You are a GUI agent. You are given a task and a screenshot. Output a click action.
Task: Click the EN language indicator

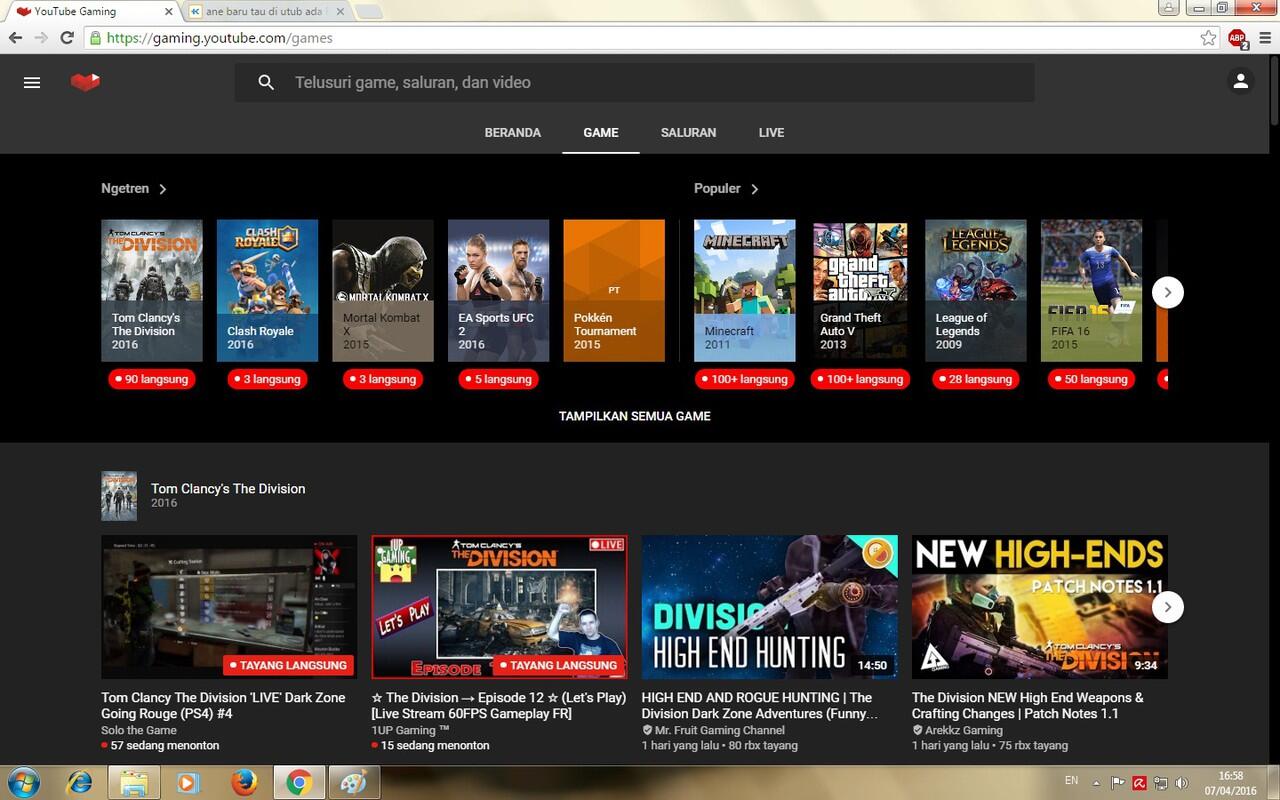click(x=1072, y=780)
